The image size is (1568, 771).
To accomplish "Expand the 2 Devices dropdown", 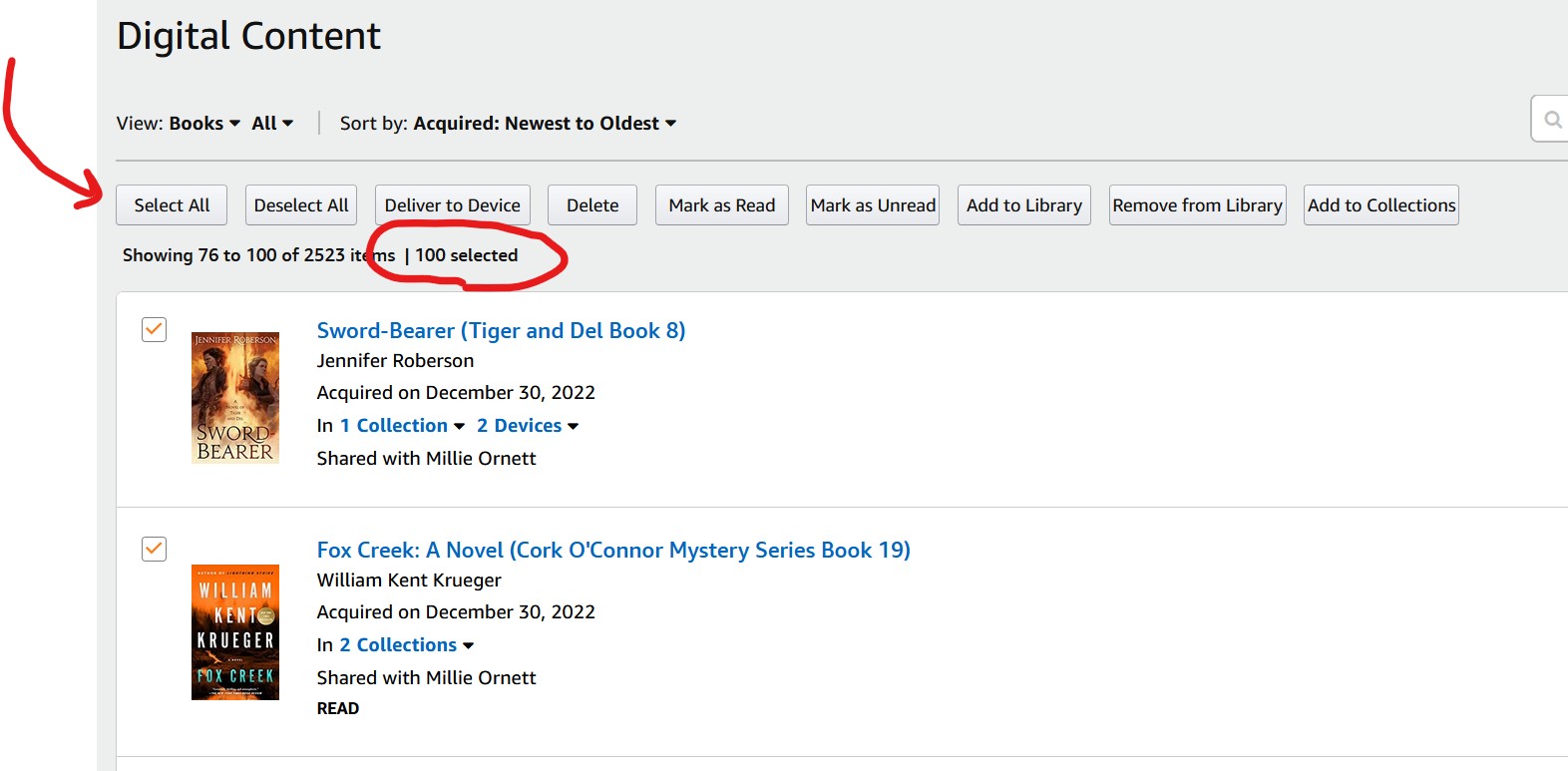I will [528, 425].
